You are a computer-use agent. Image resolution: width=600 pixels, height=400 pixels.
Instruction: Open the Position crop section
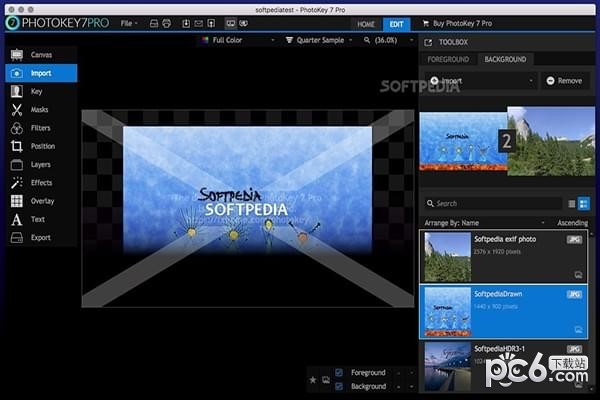pos(41,146)
